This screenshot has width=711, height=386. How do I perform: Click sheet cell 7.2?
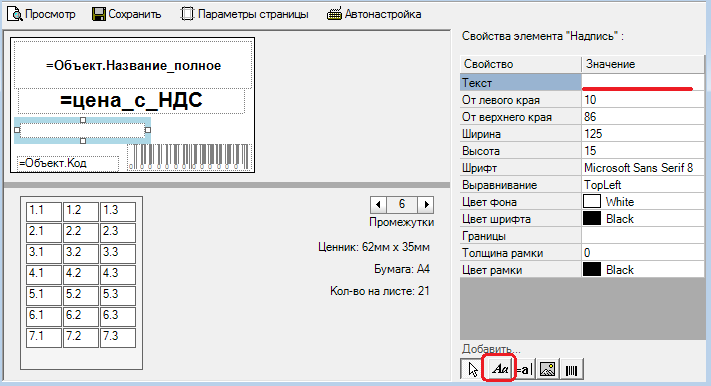pos(81,337)
